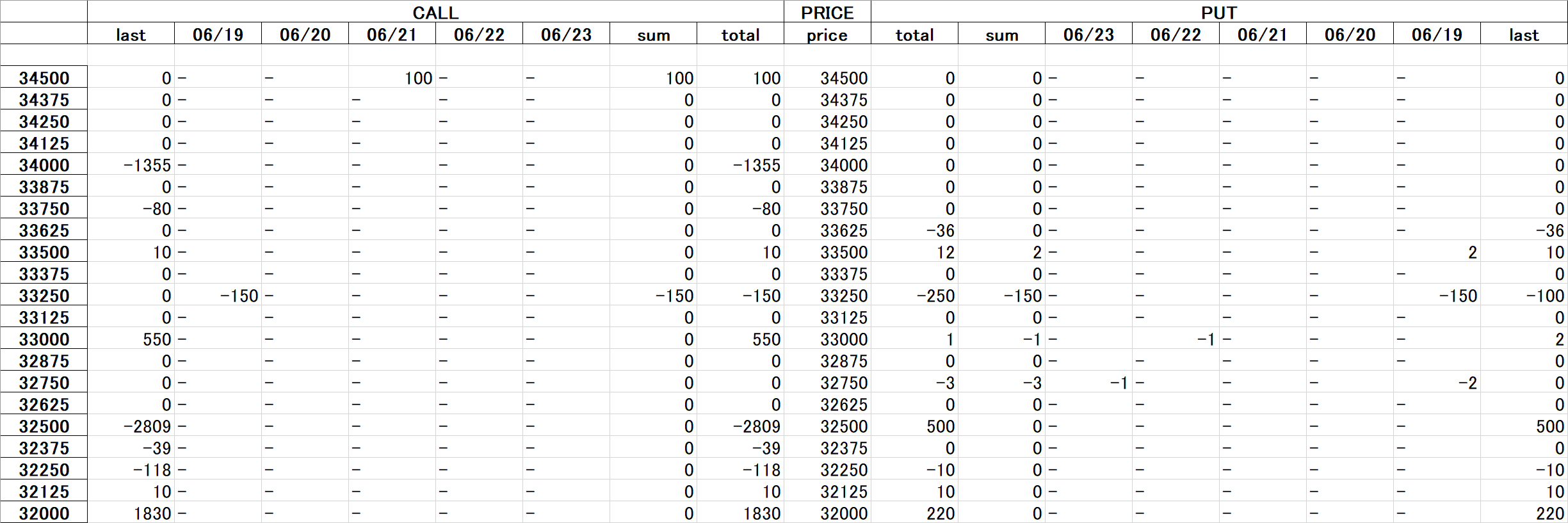Select row label 33500
Screen dimensions: 1568x523
pos(44,252)
